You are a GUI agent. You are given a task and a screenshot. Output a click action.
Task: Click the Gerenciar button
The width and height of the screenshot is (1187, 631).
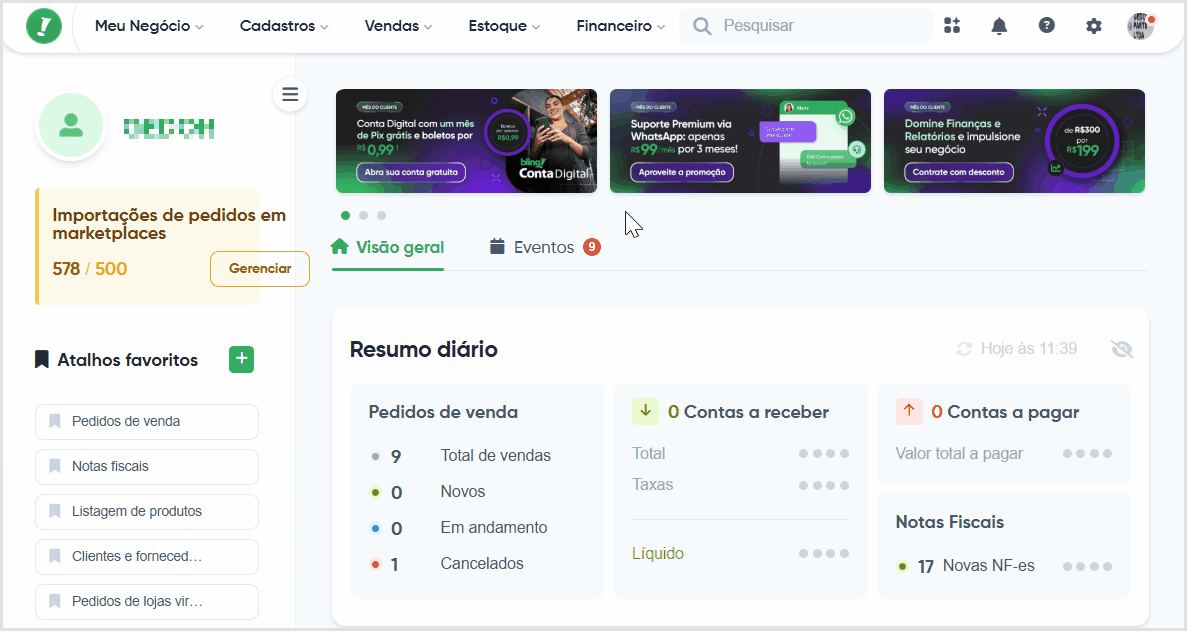pos(260,269)
